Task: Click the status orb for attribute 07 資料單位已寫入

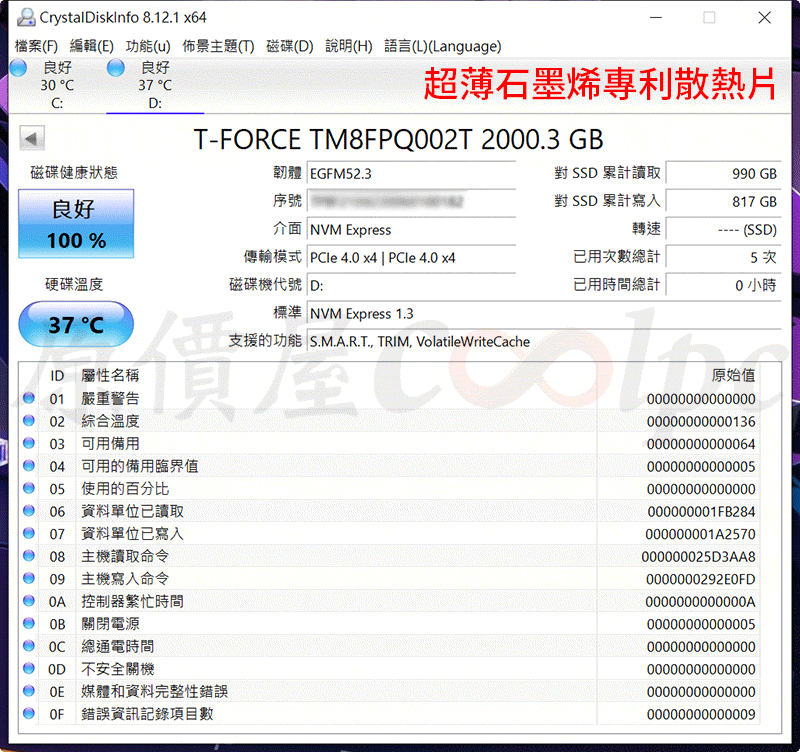Action: [x=29, y=533]
